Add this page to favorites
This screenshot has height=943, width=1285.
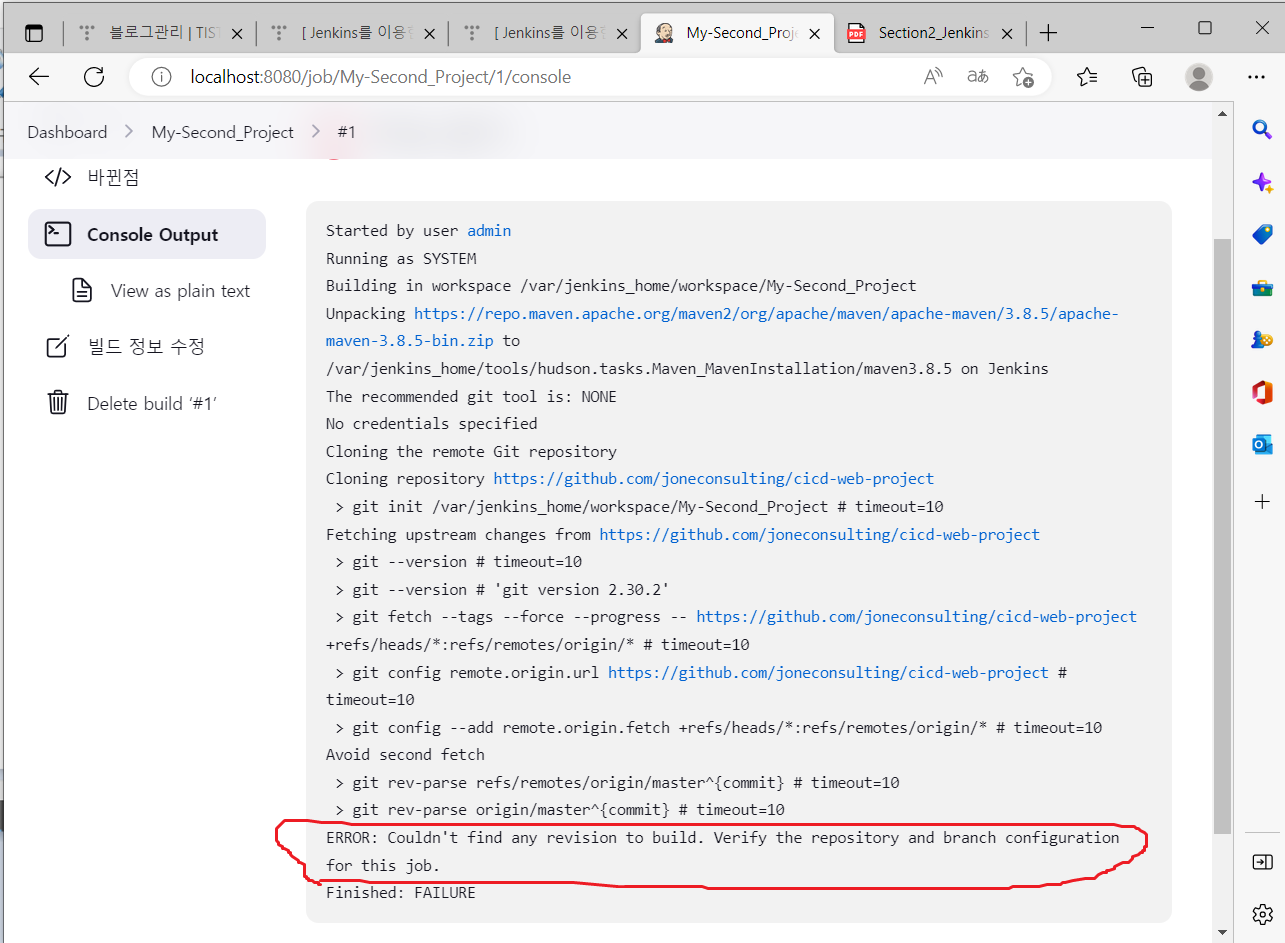[1023, 77]
